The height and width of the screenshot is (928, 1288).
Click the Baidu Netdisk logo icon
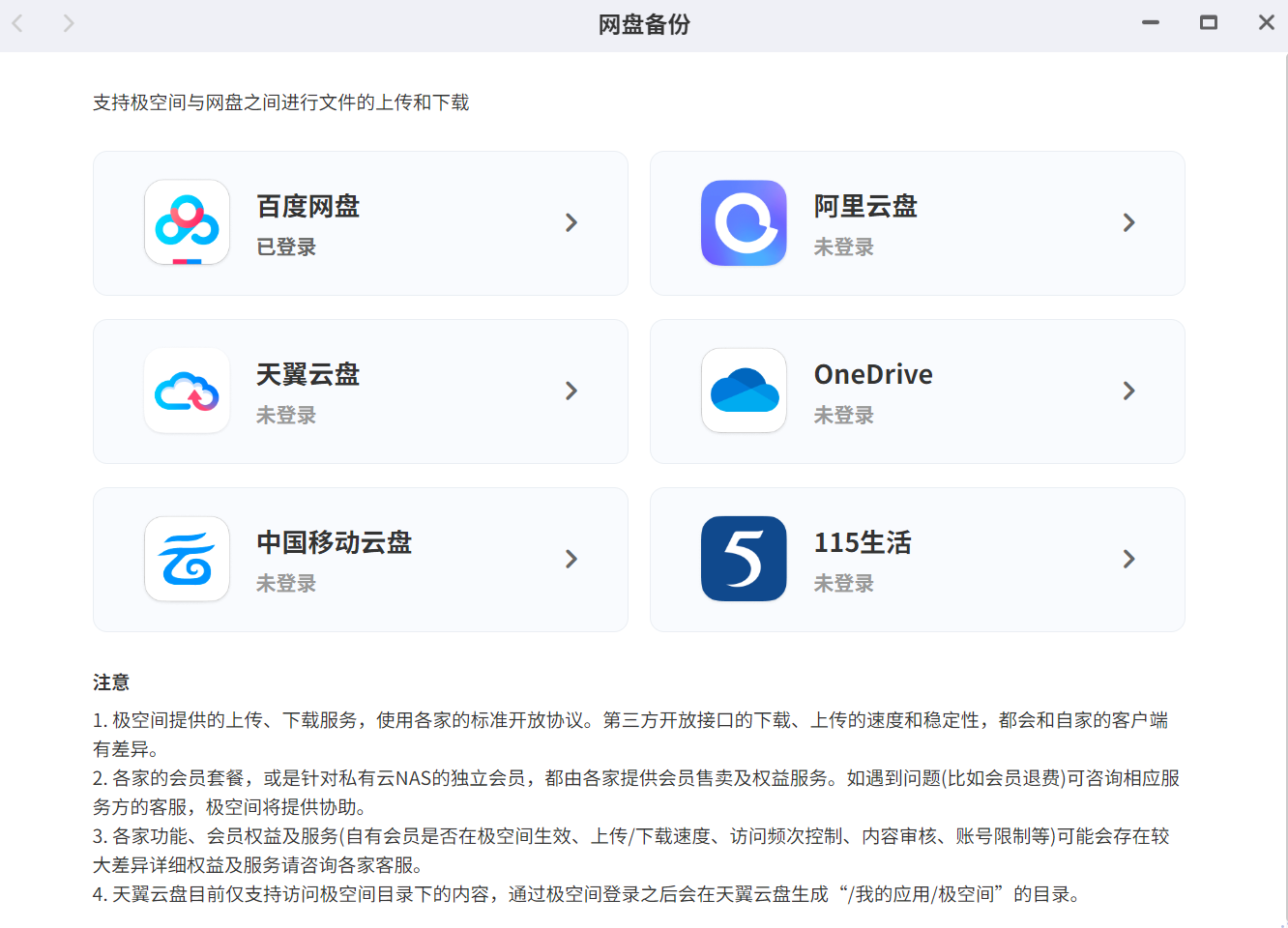pos(187,222)
